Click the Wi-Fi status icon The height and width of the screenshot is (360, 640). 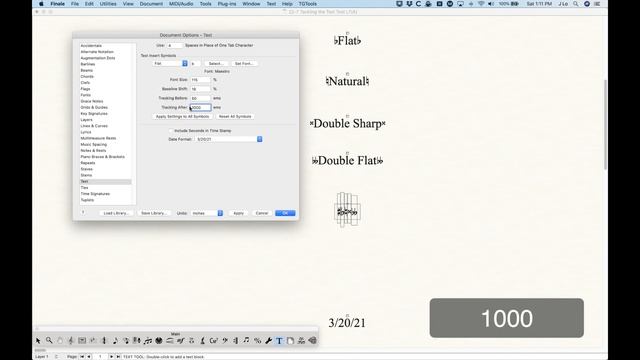481,4
